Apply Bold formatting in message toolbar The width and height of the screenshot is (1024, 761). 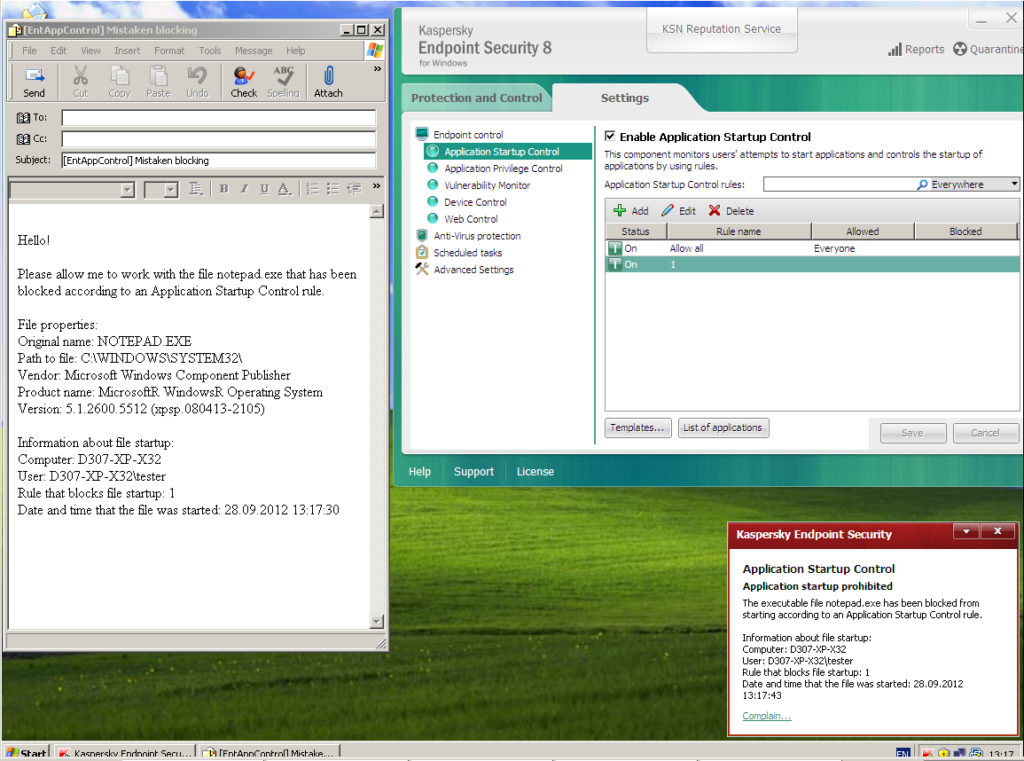pyautogui.click(x=224, y=189)
